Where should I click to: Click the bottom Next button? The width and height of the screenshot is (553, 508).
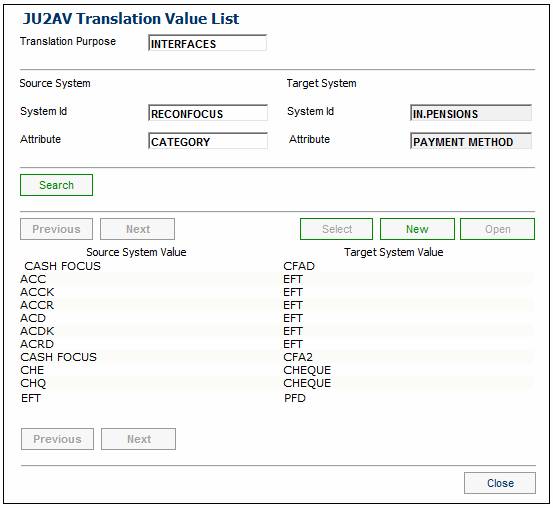[x=139, y=439]
